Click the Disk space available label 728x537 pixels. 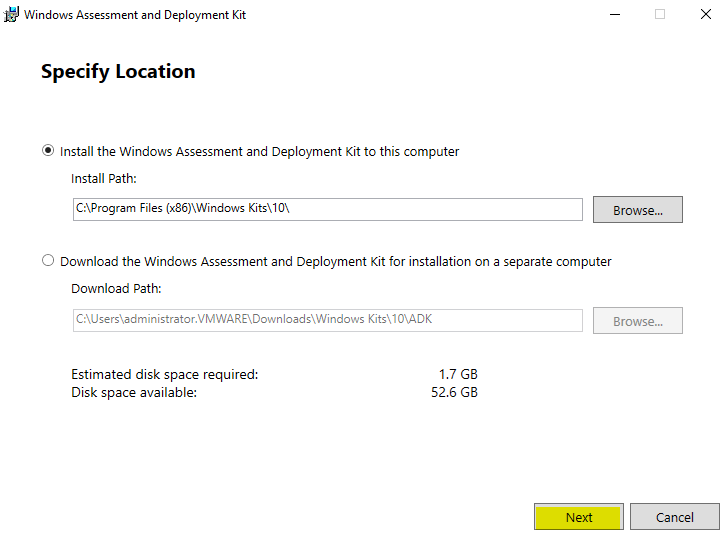point(134,392)
